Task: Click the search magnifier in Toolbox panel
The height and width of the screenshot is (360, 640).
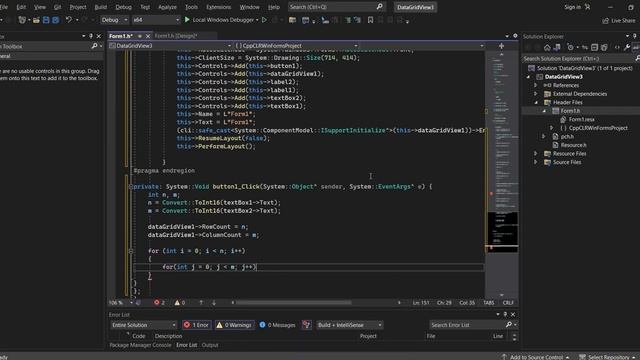Action: click(94, 46)
